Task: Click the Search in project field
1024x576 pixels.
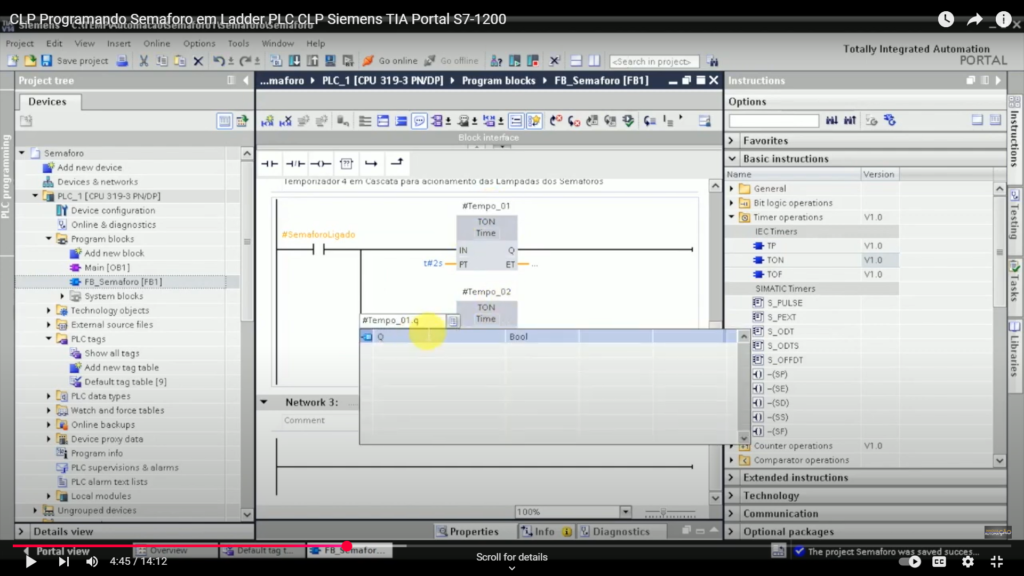Action: pos(654,61)
